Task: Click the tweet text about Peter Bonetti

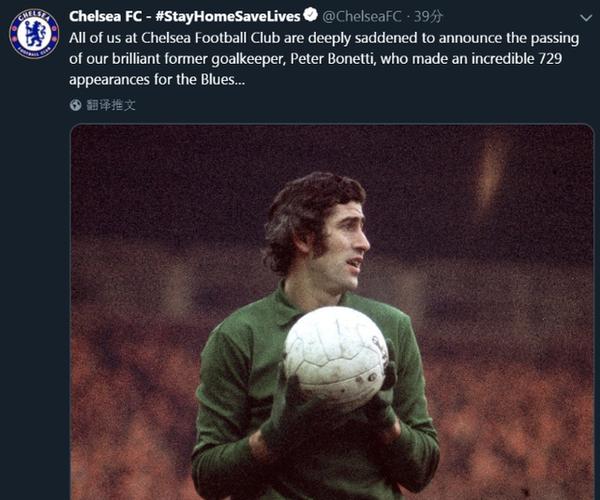Action: click(324, 59)
